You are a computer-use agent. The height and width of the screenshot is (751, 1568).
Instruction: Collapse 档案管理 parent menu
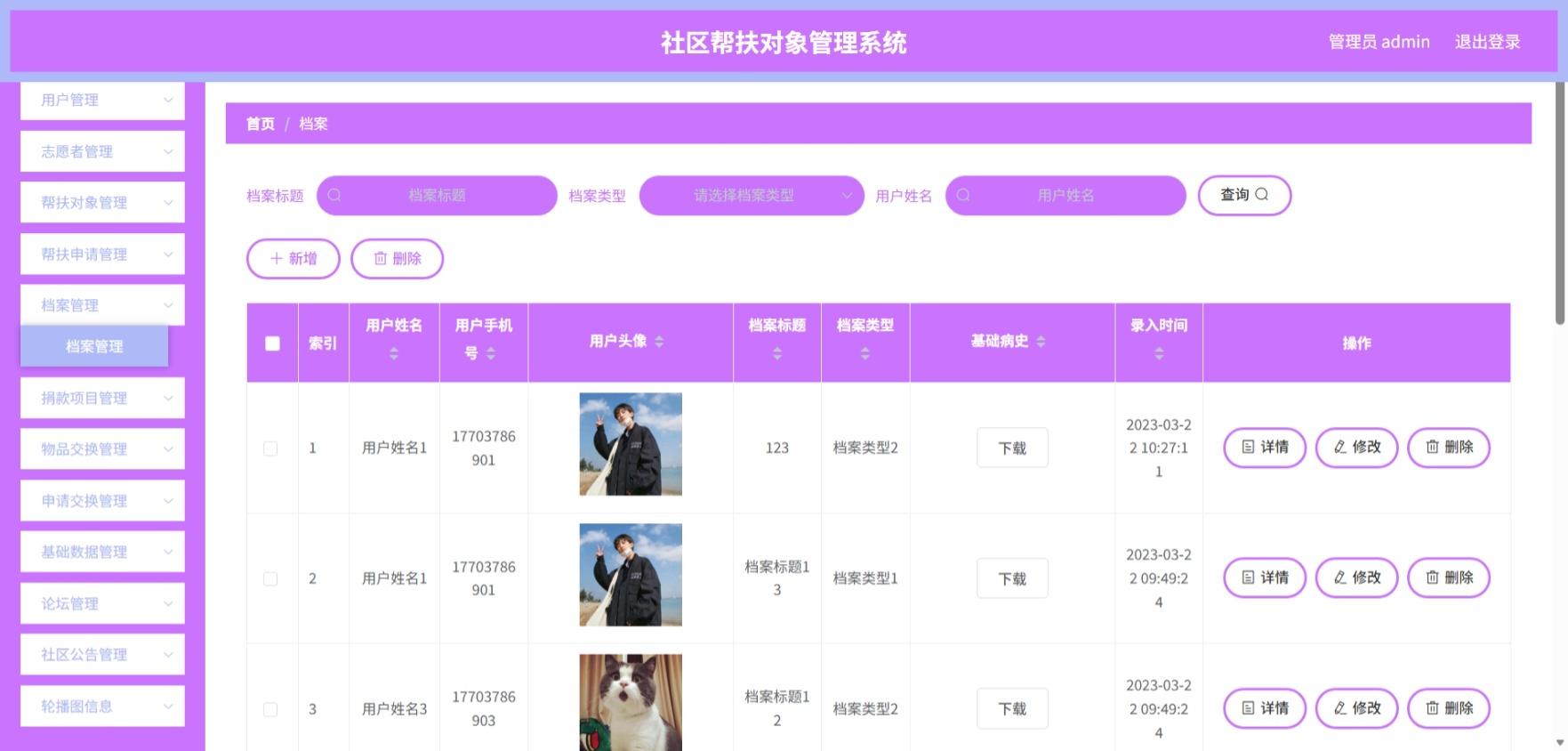click(x=102, y=304)
